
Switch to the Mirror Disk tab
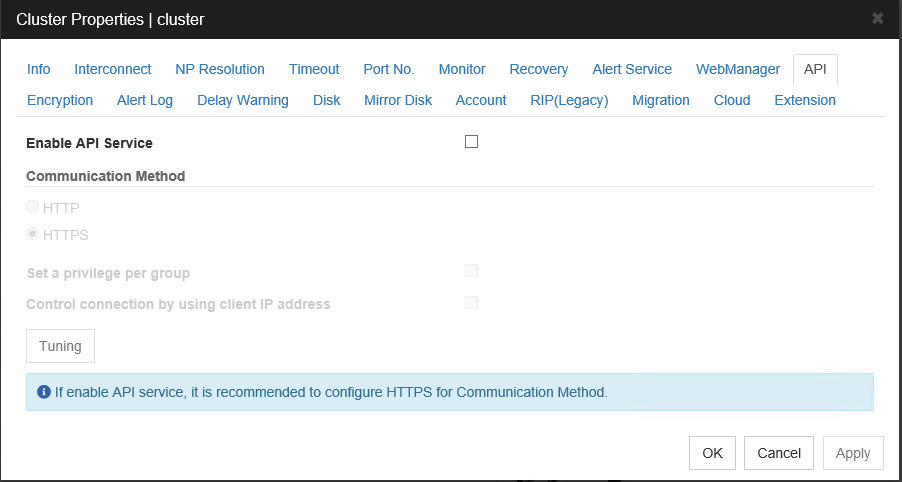tap(398, 100)
